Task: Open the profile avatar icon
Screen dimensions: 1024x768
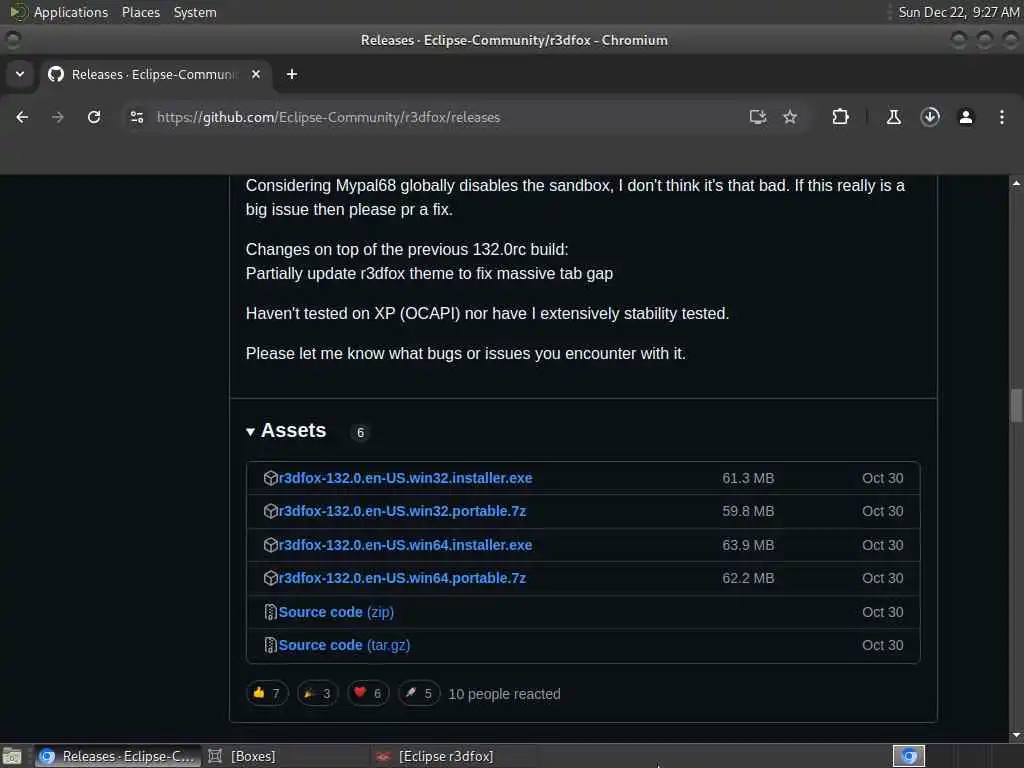Action: tap(966, 117)
